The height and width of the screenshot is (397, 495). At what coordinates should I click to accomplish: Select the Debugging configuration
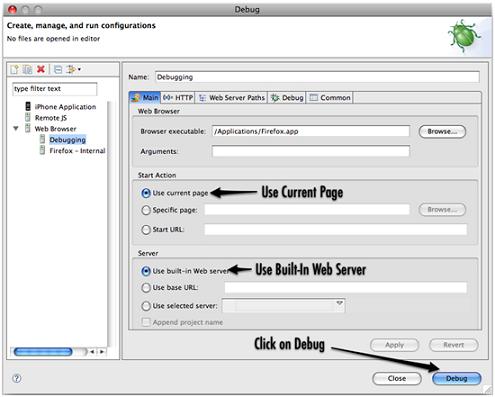[x=68, y=140]
